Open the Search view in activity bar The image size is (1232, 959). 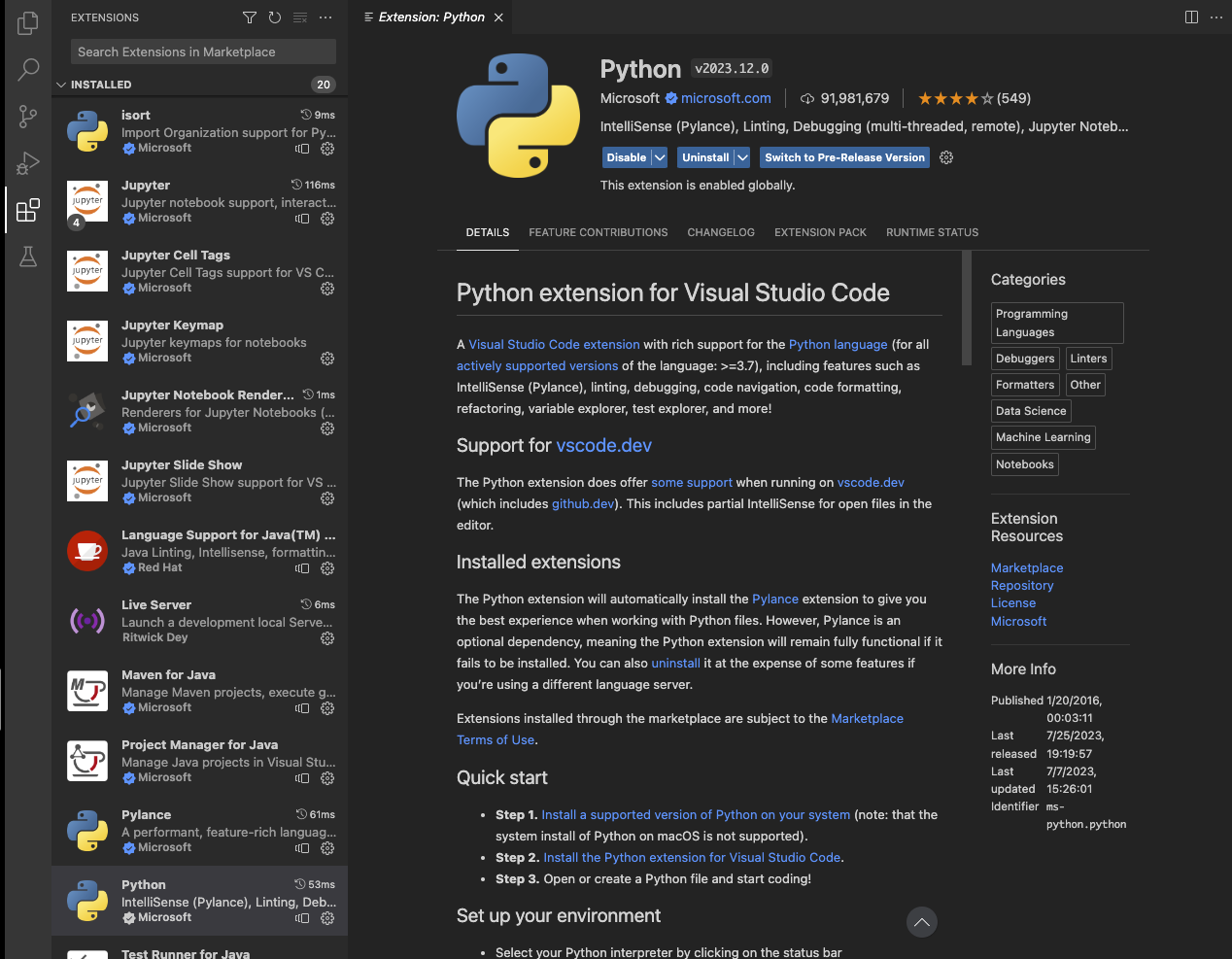click(x=28, y=69)
